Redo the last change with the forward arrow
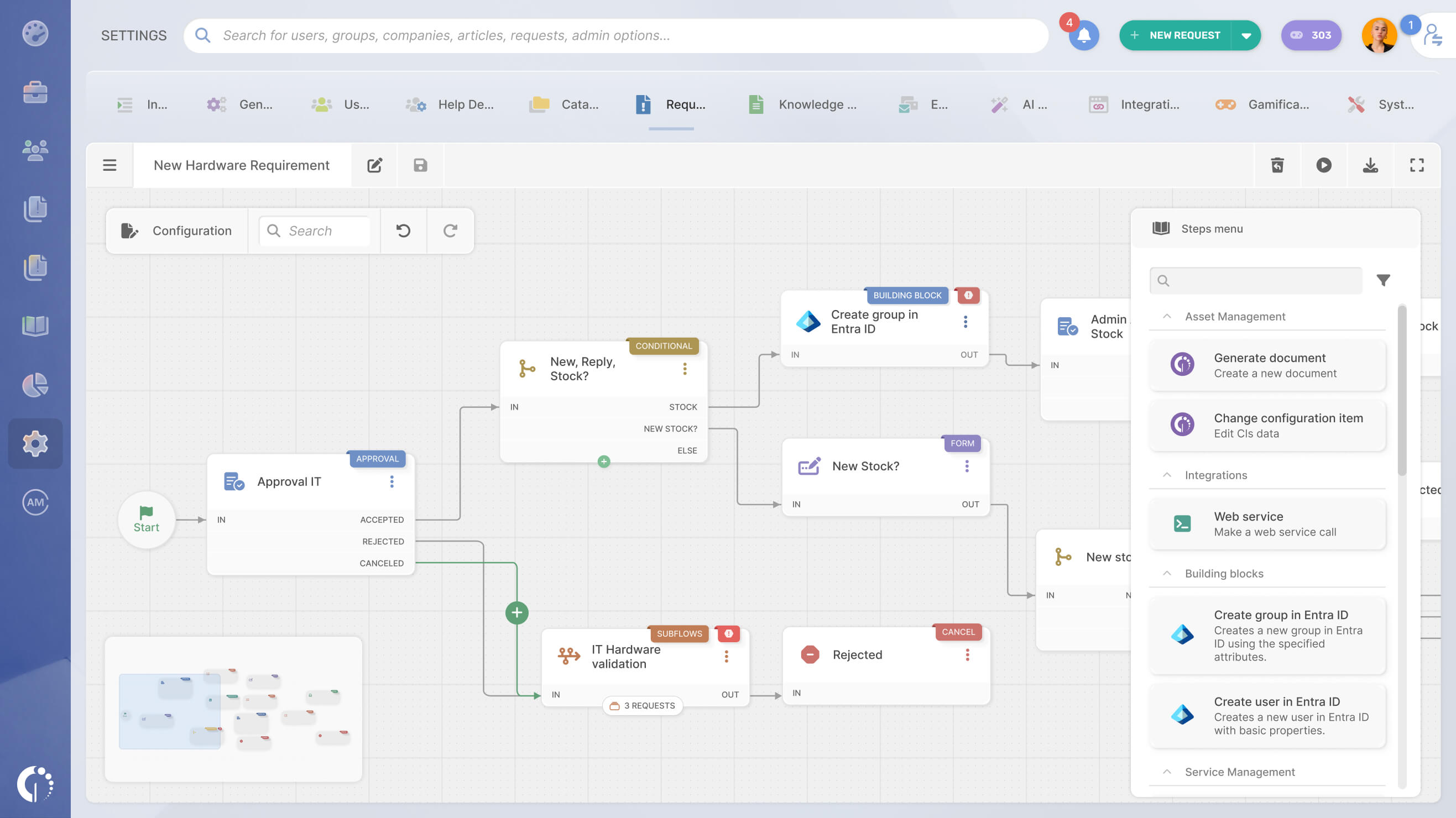1456x818 pixels. click(x=450, y=230)
